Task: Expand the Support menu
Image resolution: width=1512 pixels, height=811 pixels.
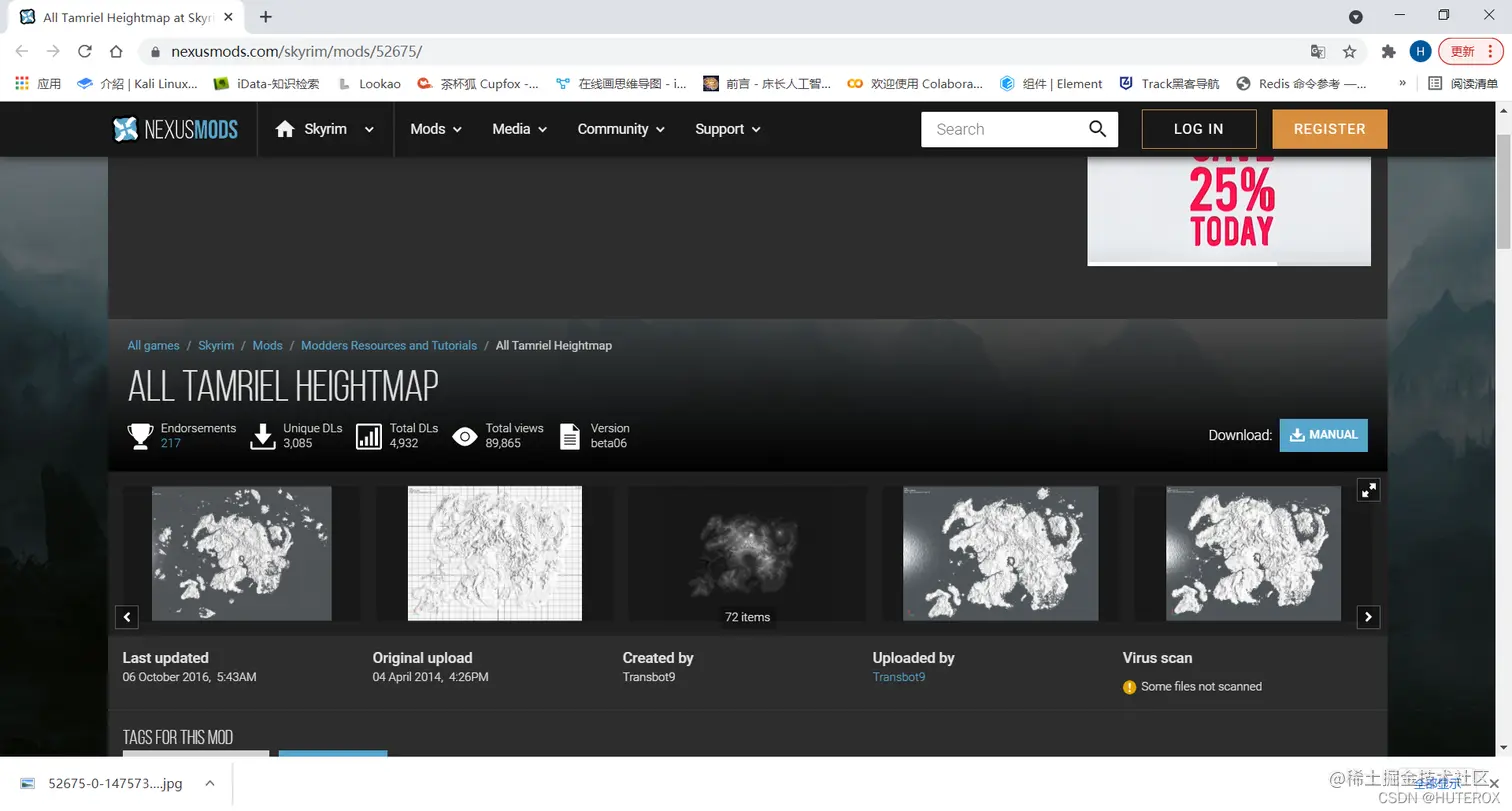Action: tap(728, 129)
